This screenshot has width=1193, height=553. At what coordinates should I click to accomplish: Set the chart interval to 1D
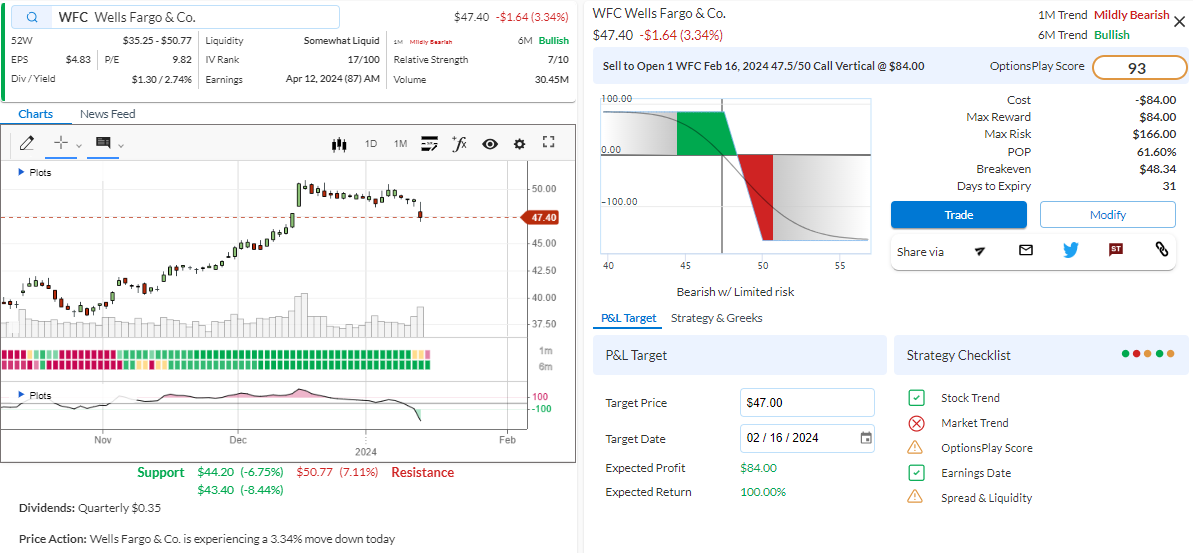tap(371, 144)
